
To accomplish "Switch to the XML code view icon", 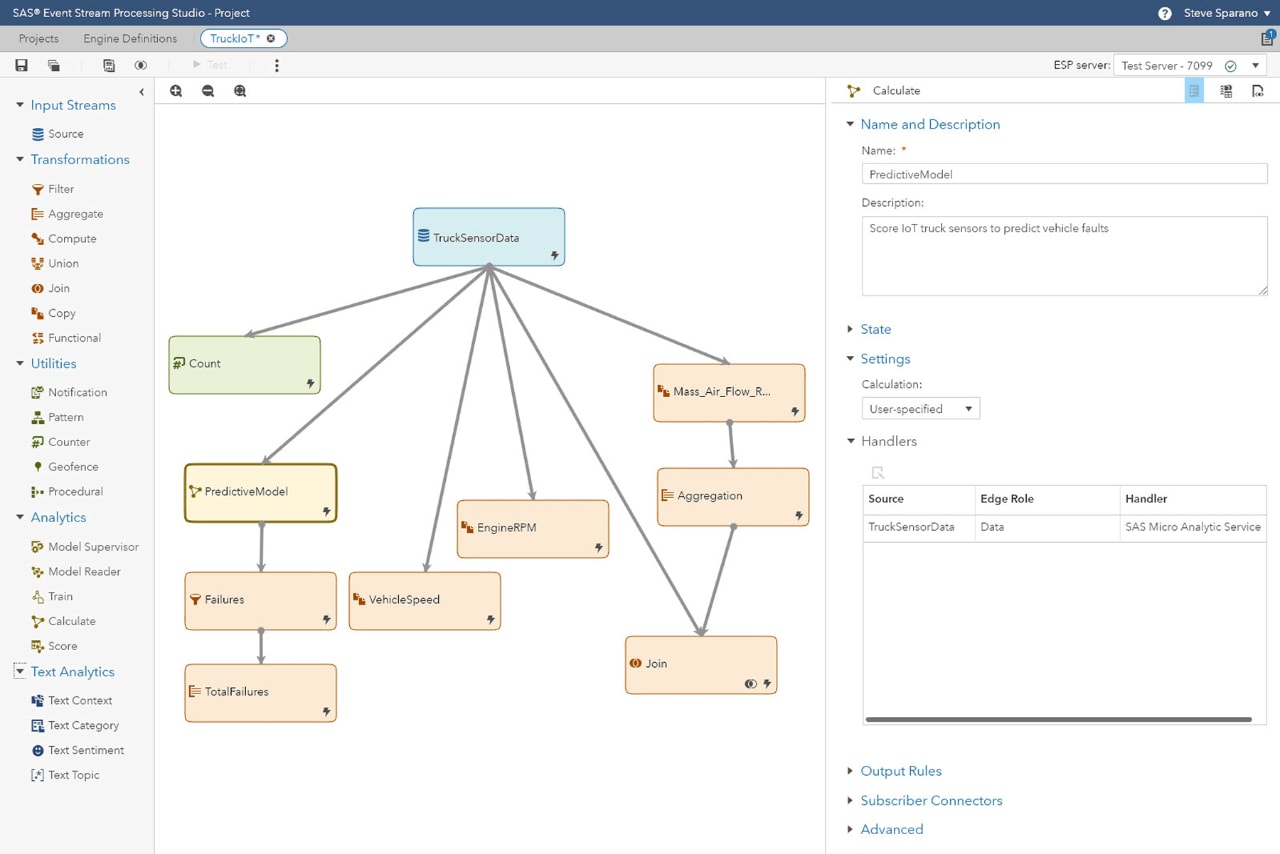I will [1258, 91].
